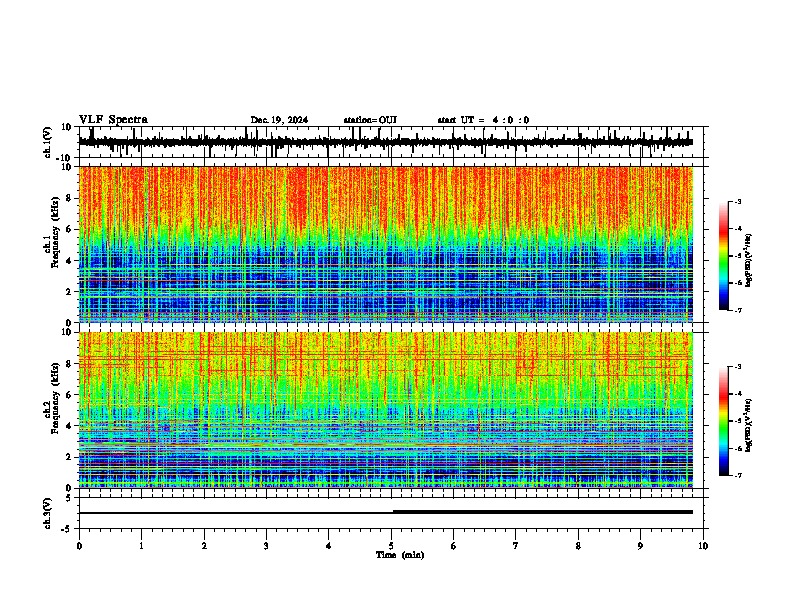Screen dimensions: 792x612
Task: Click the ch.3 voltage trace line
Action: tap(385, 512)
